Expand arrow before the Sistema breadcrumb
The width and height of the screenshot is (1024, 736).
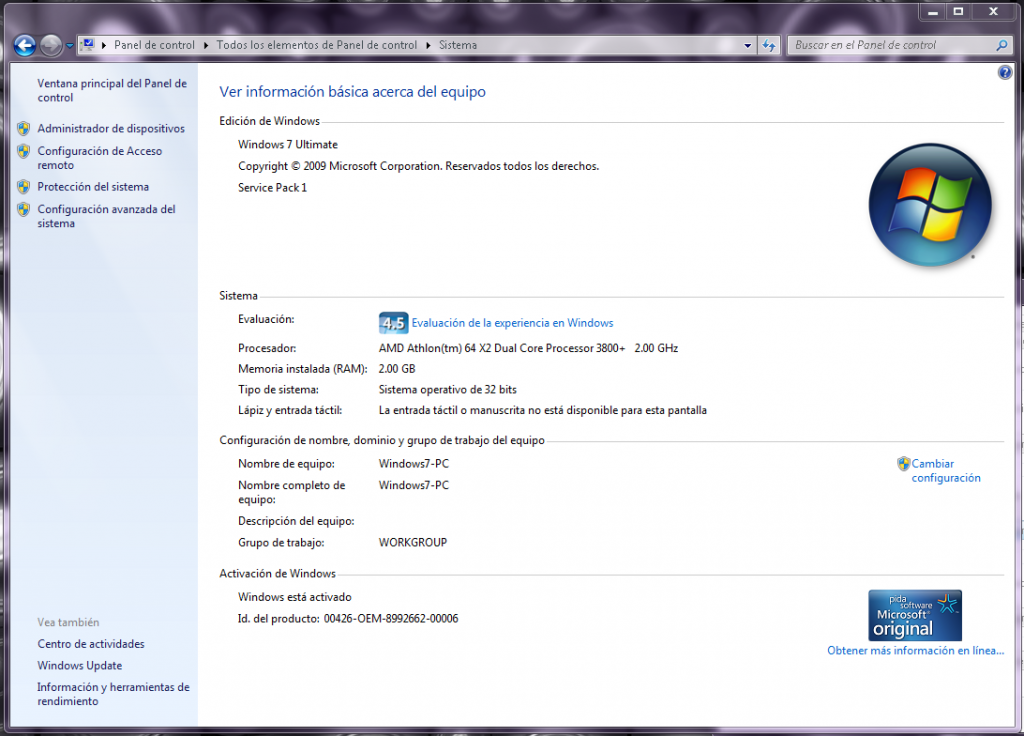point(428,45)
